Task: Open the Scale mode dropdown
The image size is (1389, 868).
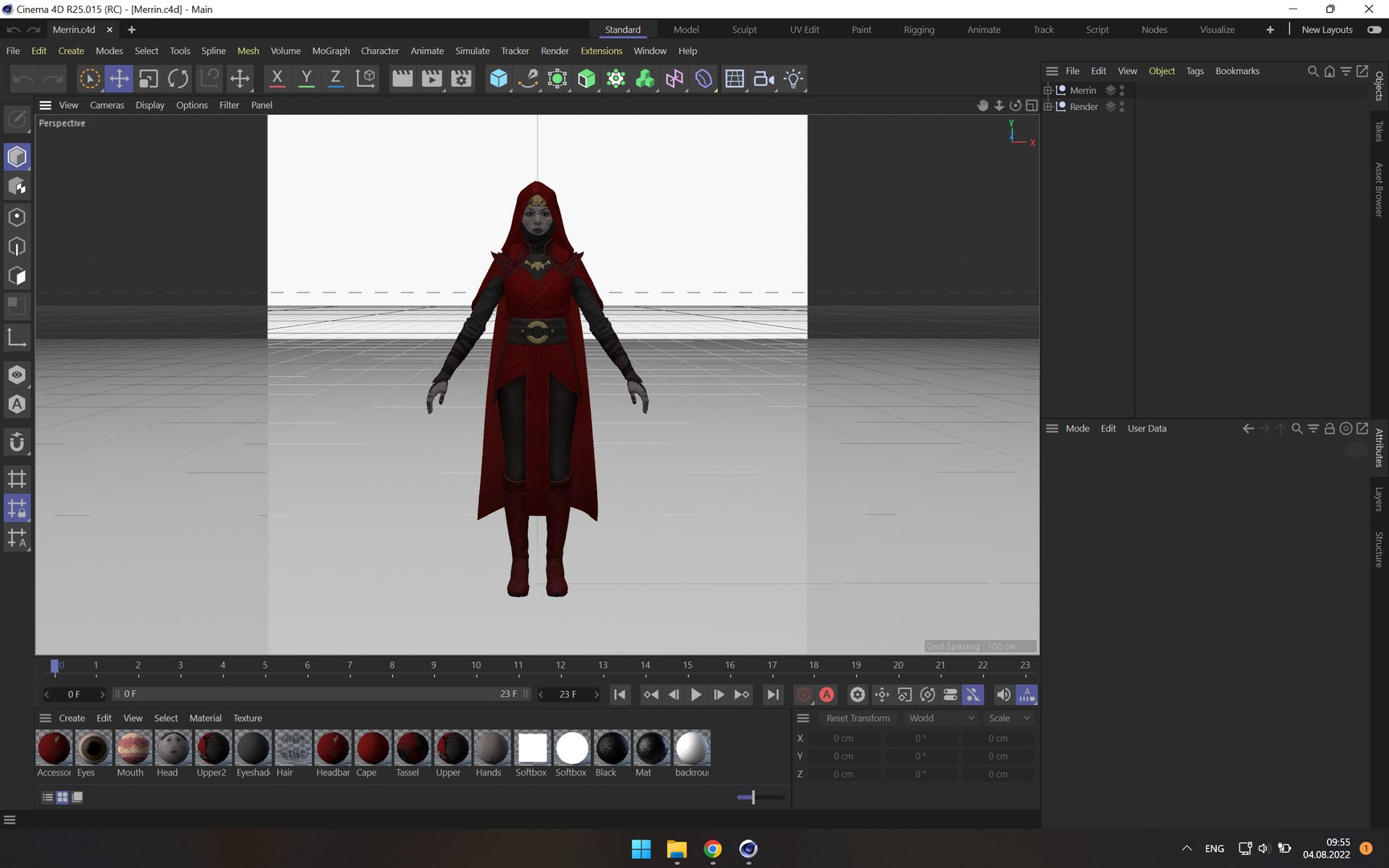Action: pyautogui.click(x=1009, y=719)
